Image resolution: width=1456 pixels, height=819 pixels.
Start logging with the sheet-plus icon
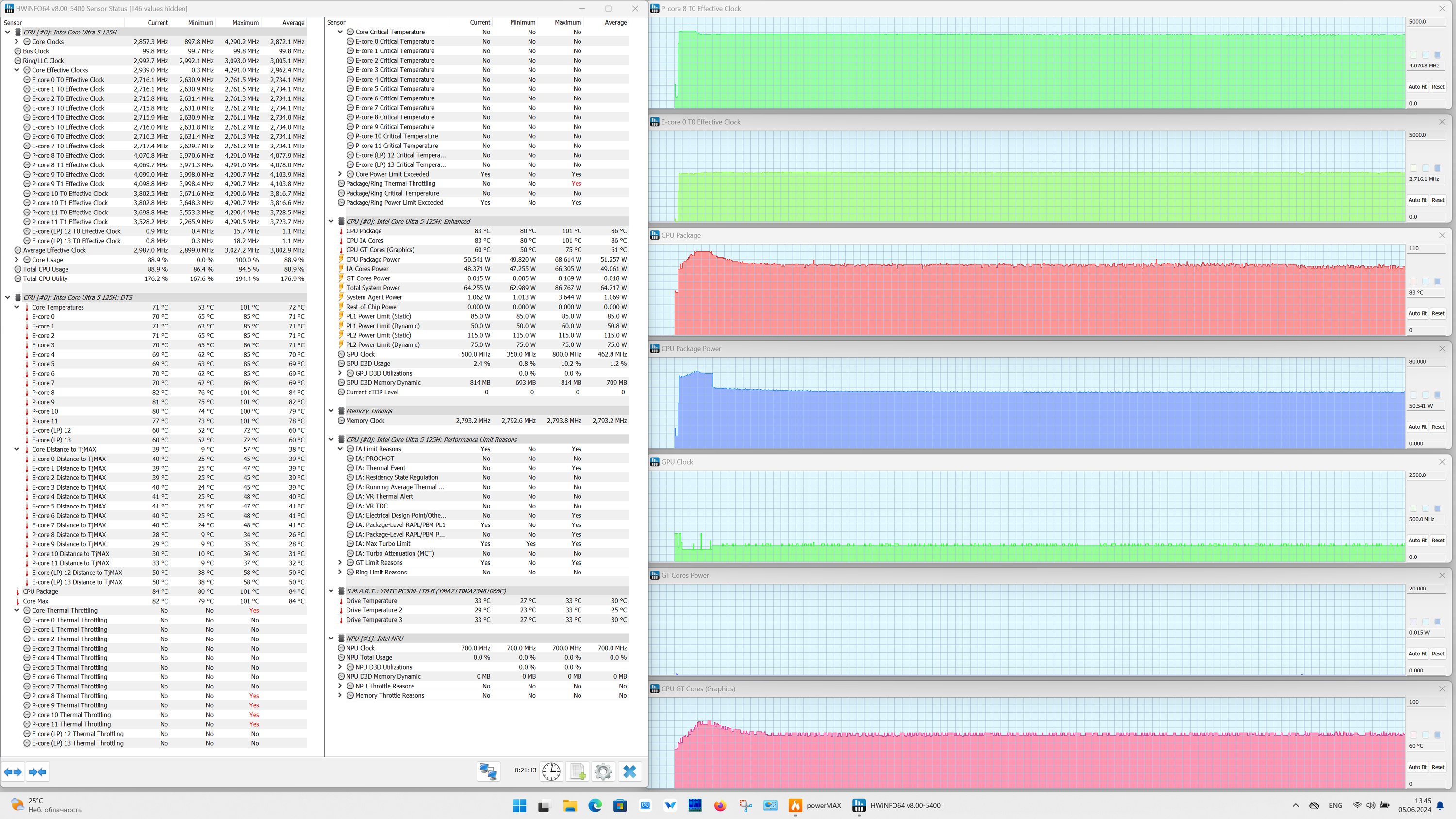pyautogui.click(x=578, y=771)
